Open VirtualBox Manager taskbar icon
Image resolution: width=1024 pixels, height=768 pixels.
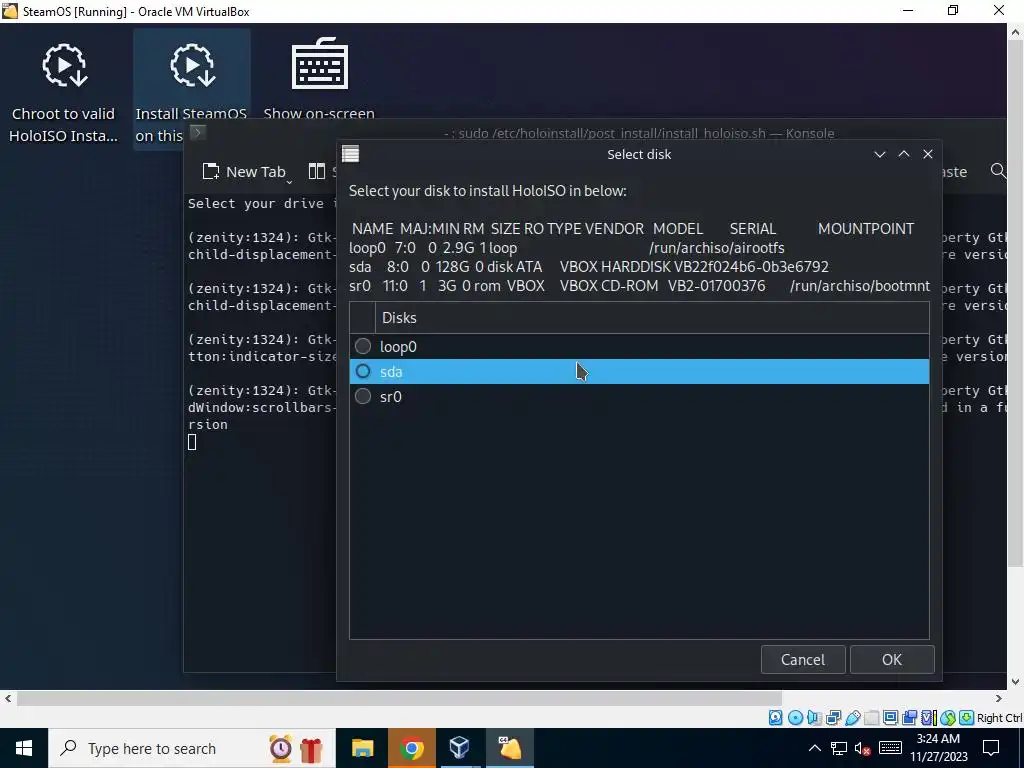click(x=460, y=748)
